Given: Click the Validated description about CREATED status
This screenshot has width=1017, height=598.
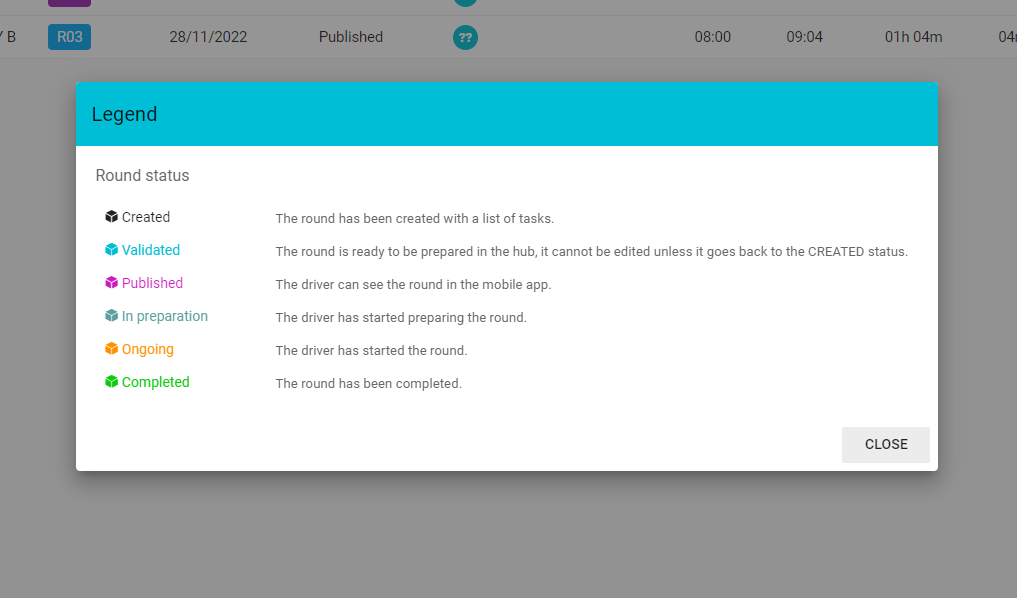Looking at the screenshot, I should pos(591,251).
